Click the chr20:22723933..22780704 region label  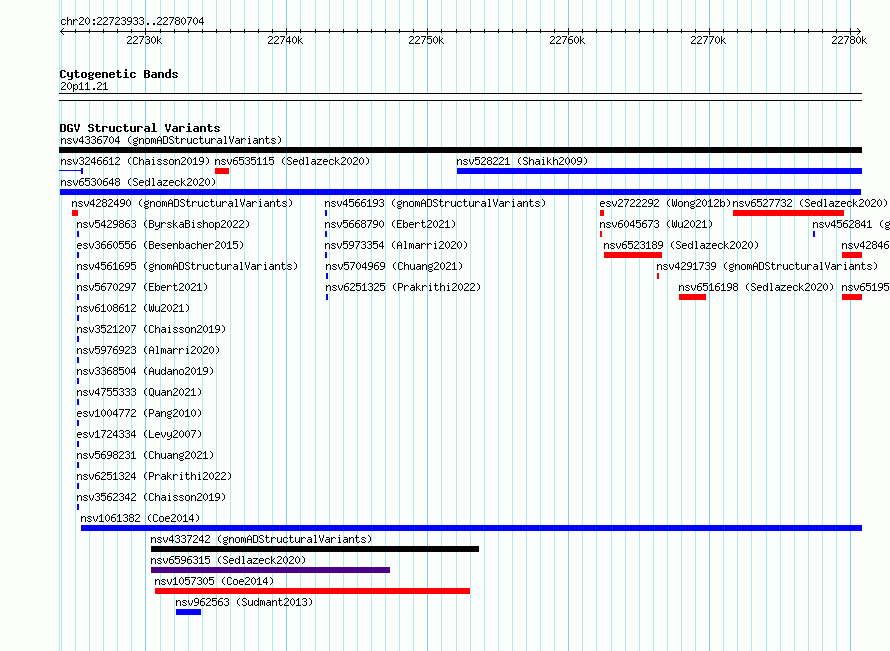pos(132,21)
